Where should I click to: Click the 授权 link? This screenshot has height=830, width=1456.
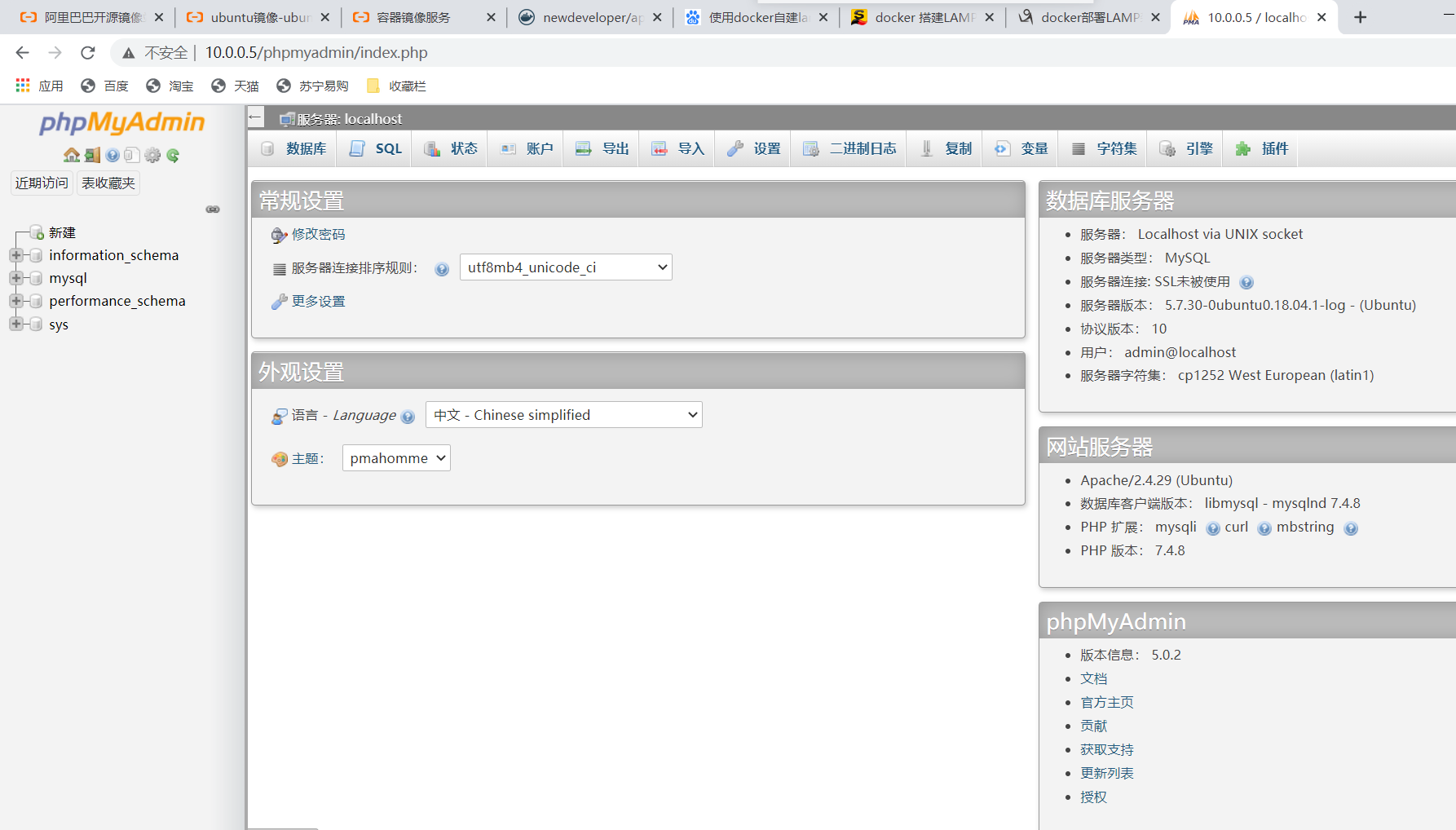click(x=1094, y=797)
